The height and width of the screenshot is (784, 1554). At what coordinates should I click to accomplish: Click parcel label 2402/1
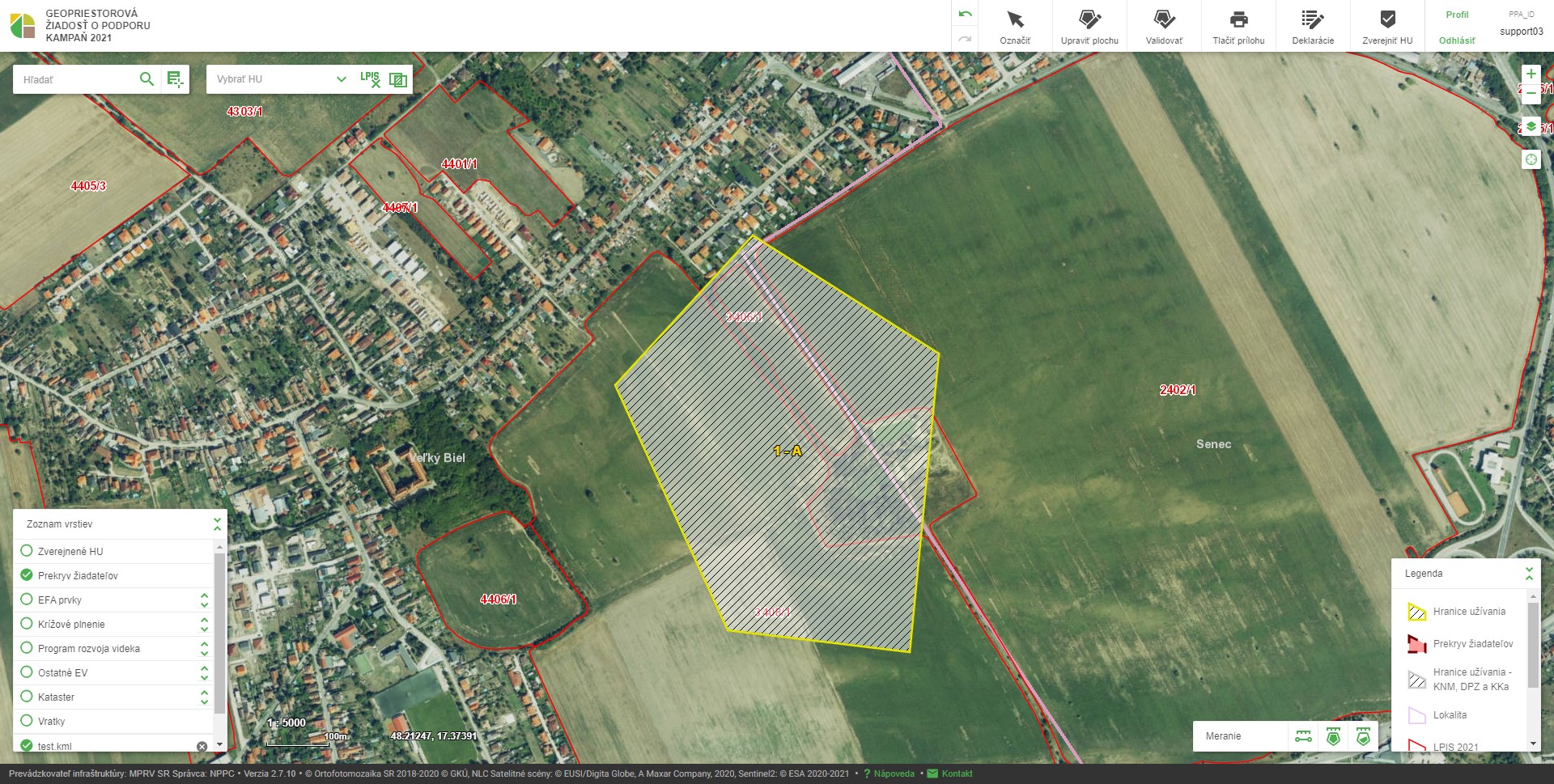1178,390
